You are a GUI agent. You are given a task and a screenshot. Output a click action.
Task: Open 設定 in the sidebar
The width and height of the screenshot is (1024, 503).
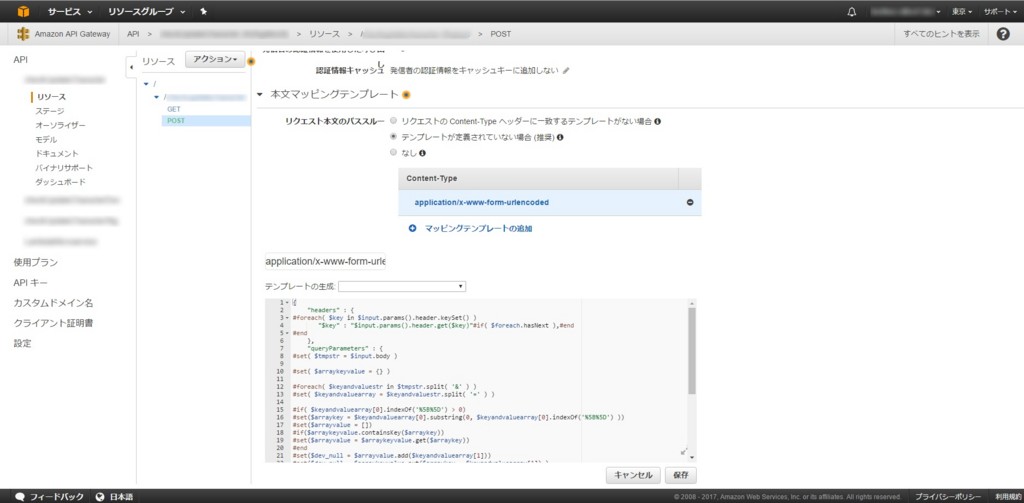coord(22,344)
